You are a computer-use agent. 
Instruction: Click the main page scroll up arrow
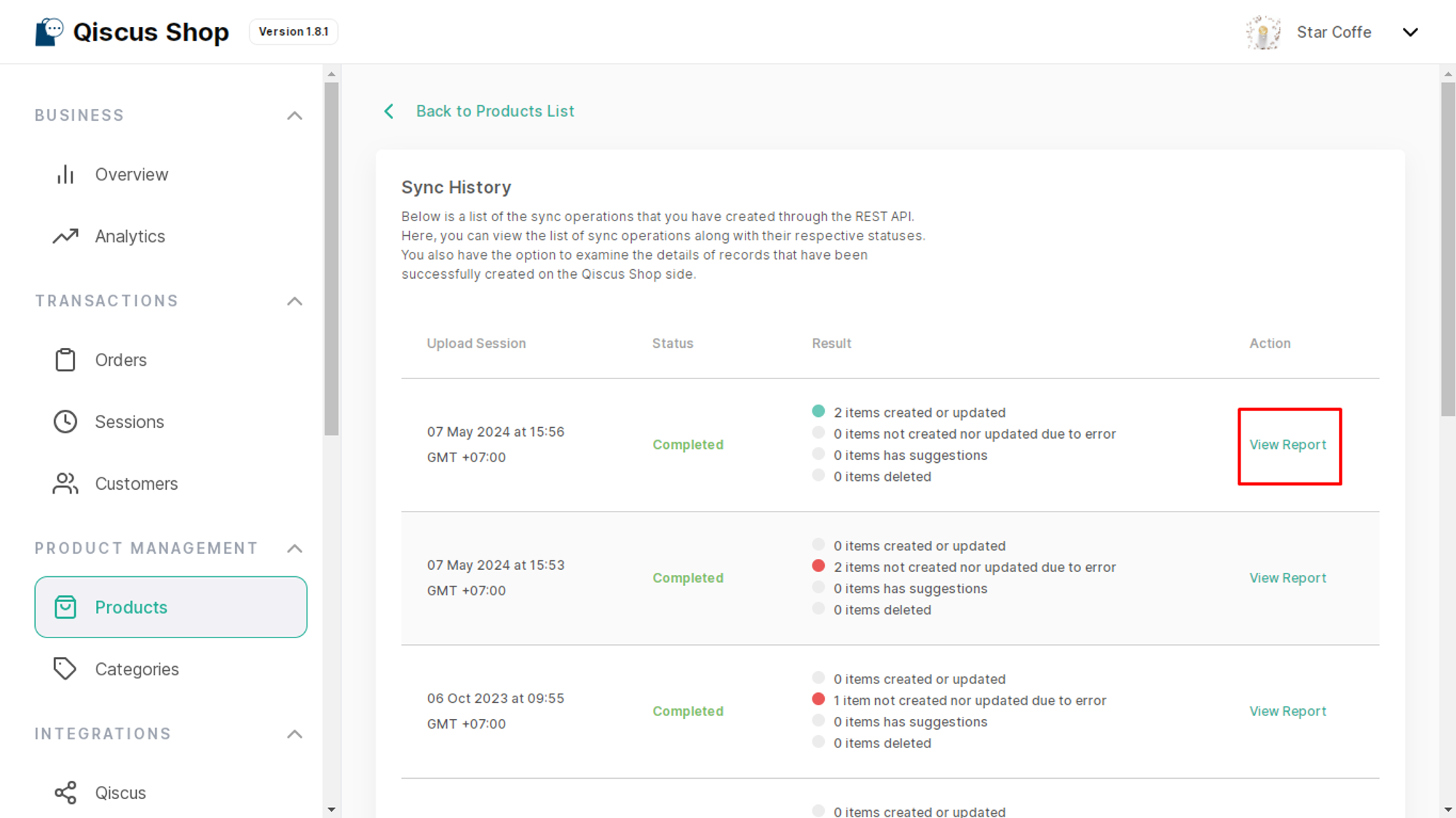1448,74
